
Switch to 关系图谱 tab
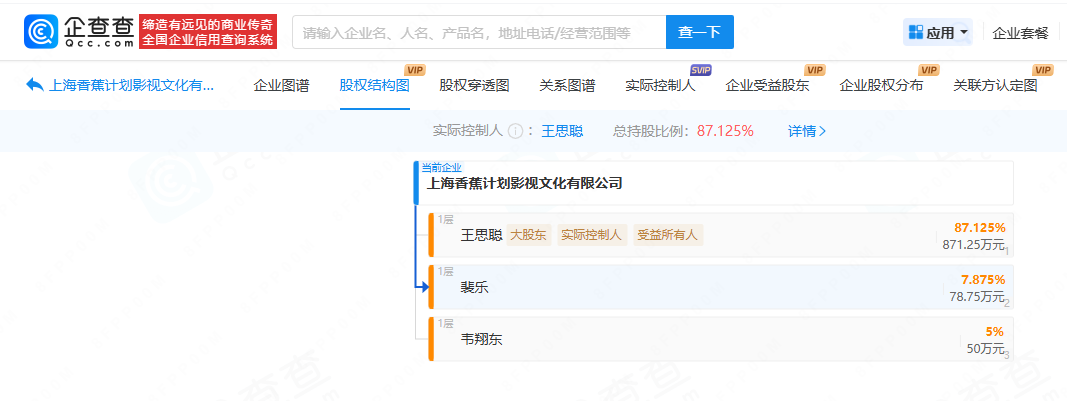tap(567, 85)
